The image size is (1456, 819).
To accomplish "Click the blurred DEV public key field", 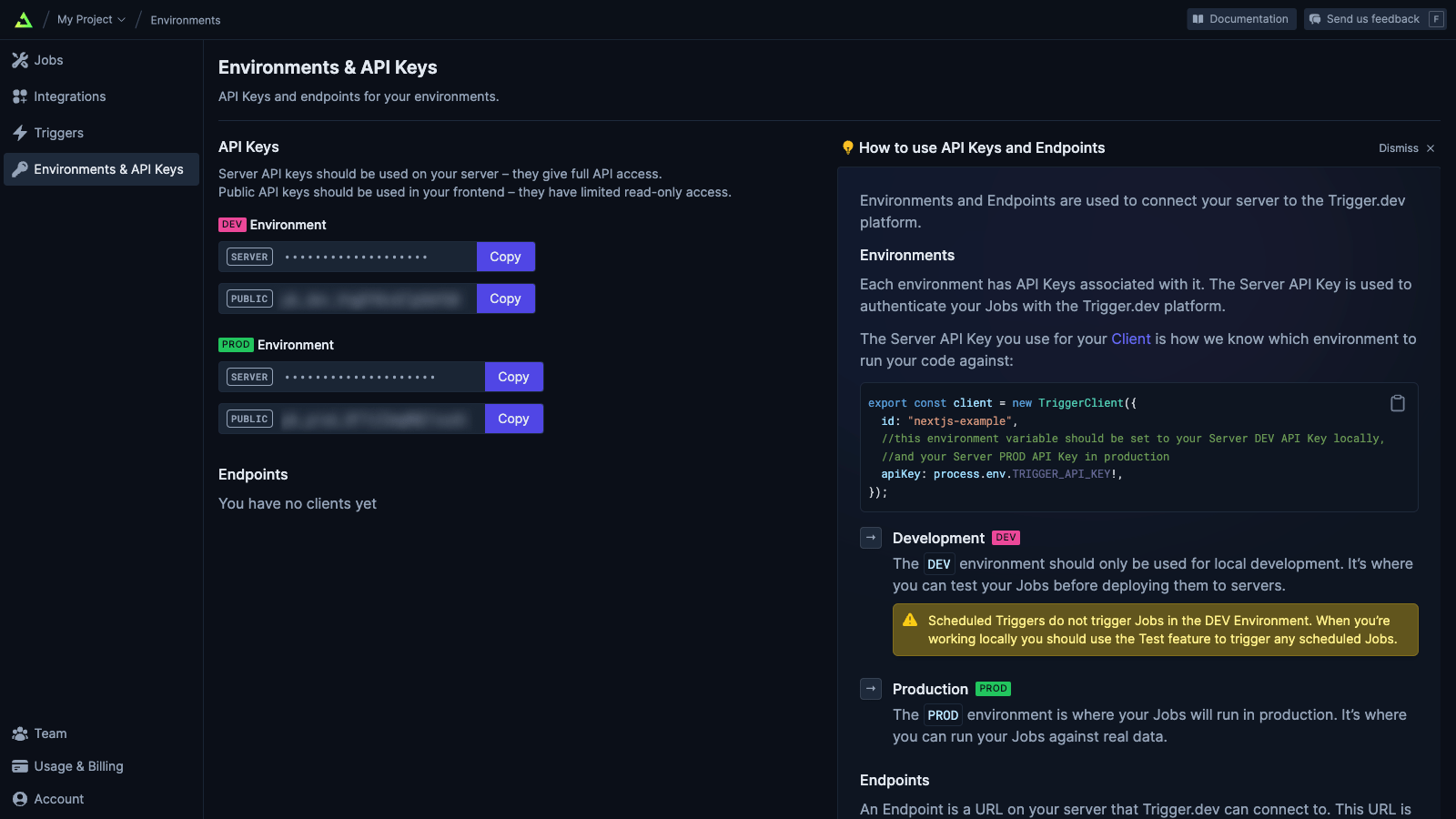I will (348, 298).
